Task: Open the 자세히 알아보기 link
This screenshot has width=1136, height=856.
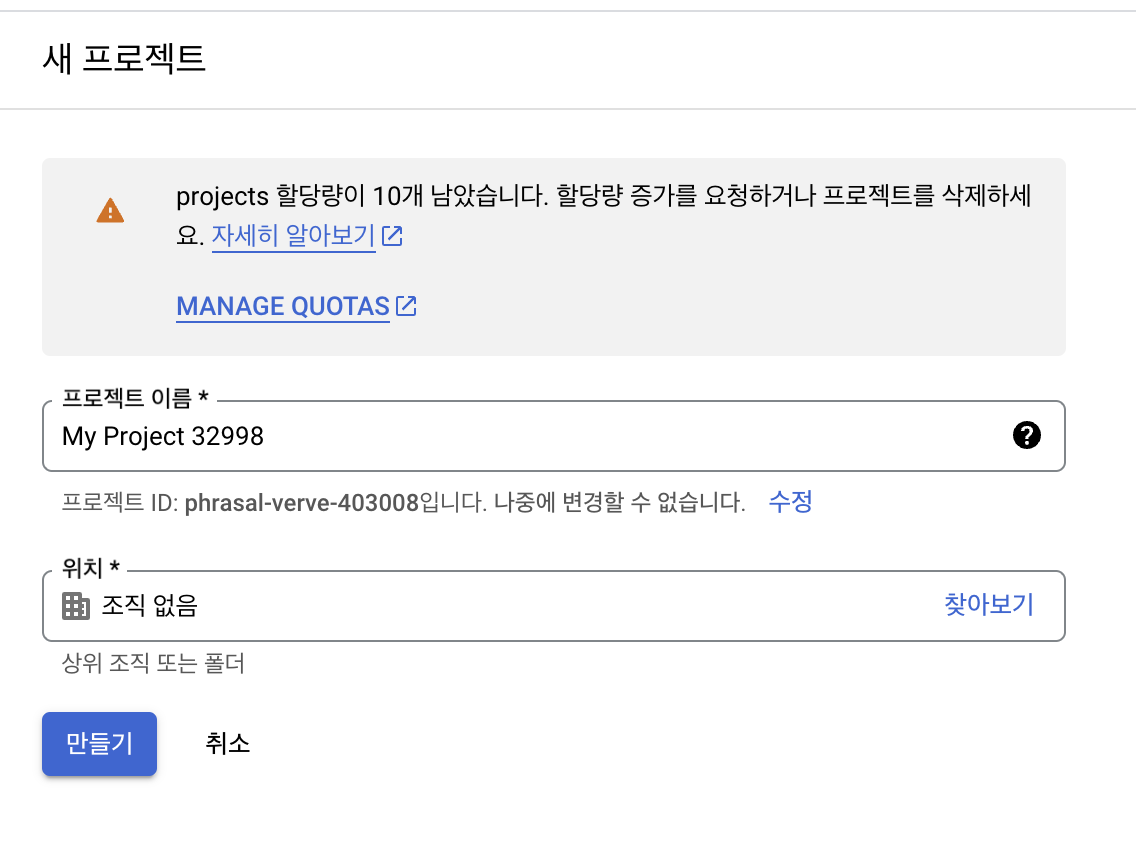Action: 293,235
